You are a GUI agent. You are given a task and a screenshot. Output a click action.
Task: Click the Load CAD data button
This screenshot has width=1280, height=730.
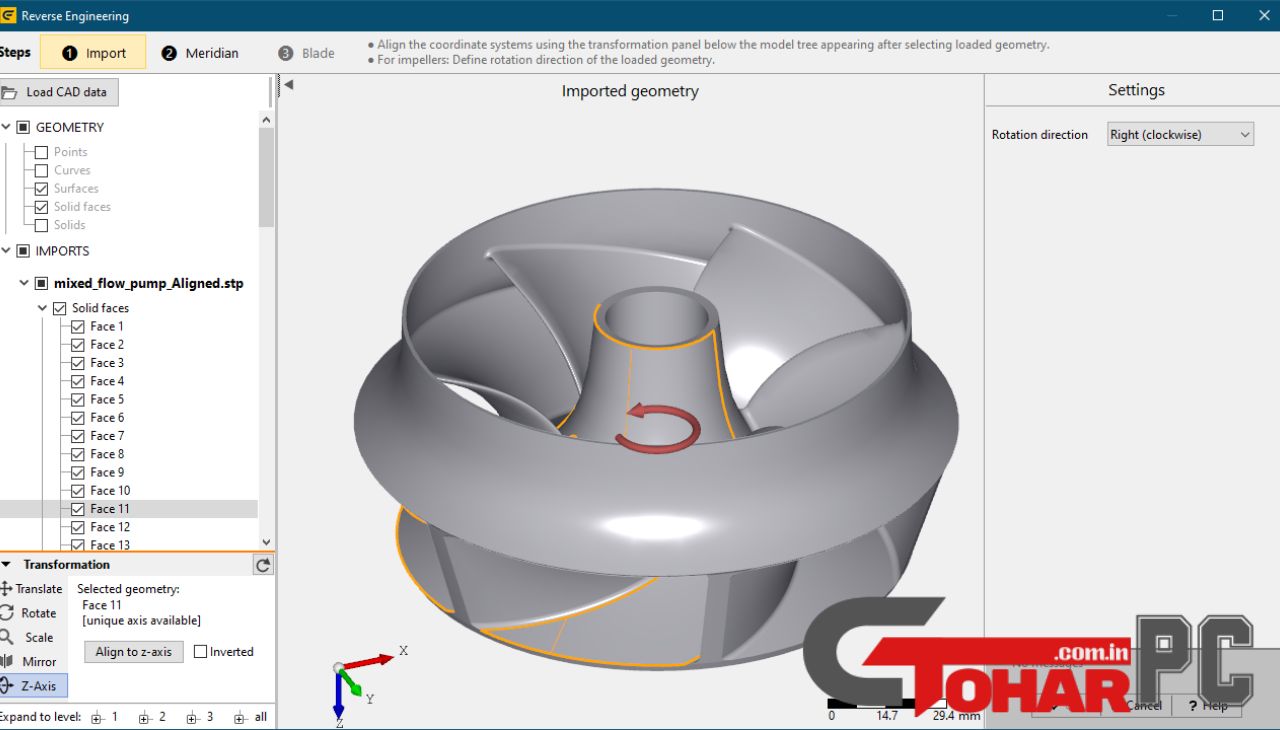coord(59,92)
